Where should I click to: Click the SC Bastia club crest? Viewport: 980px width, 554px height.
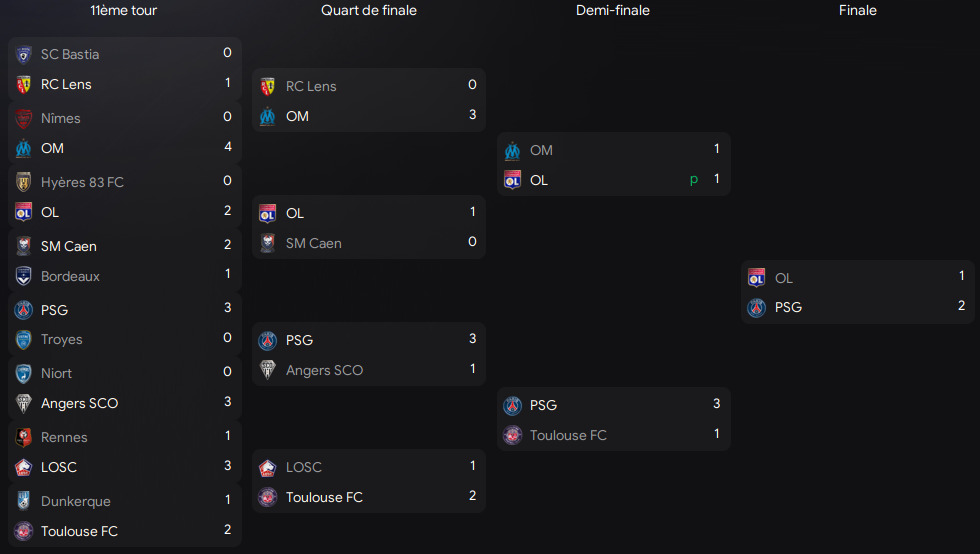click(24, 54)
